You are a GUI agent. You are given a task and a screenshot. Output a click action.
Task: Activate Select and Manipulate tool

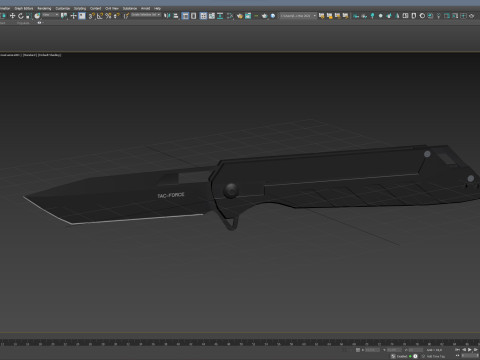[73, 16]
